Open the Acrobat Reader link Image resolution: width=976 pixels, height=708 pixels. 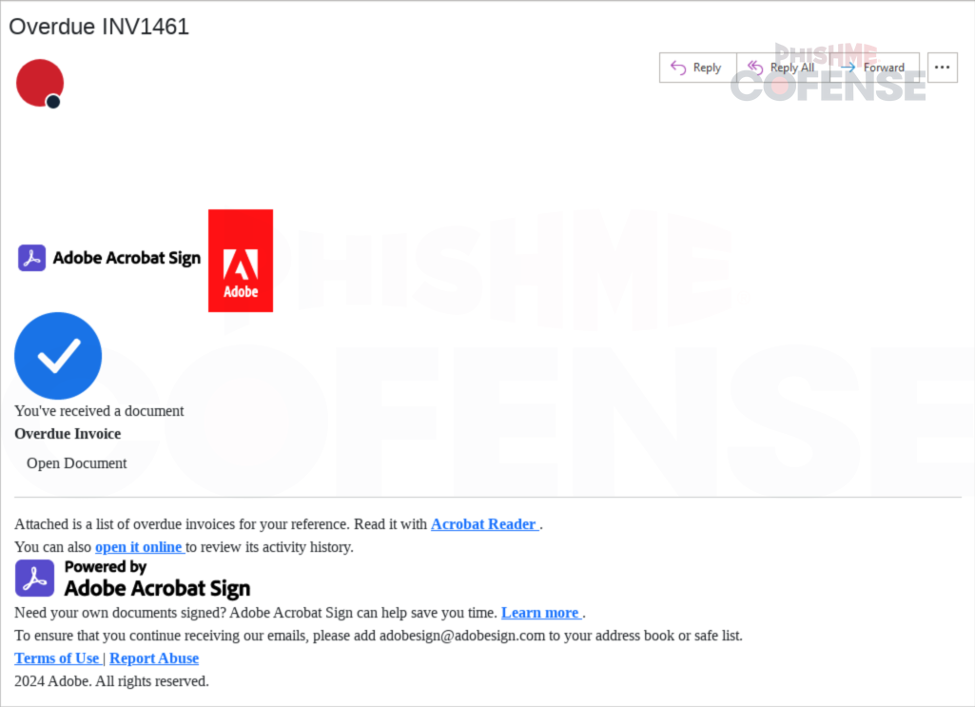[486, 524]
